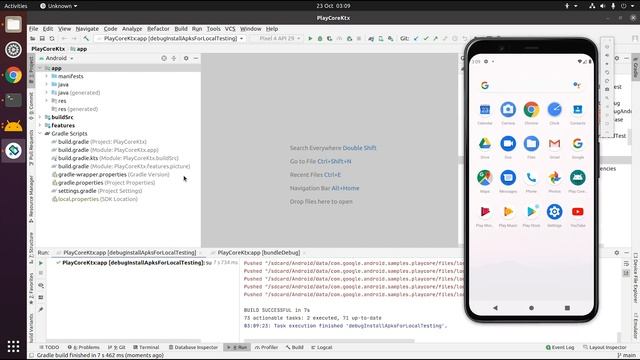The height and width of the screenshot is (360, 640).
Task: Click the pin icon in Run panel sidebar
Action: click(x=41, y=309)
